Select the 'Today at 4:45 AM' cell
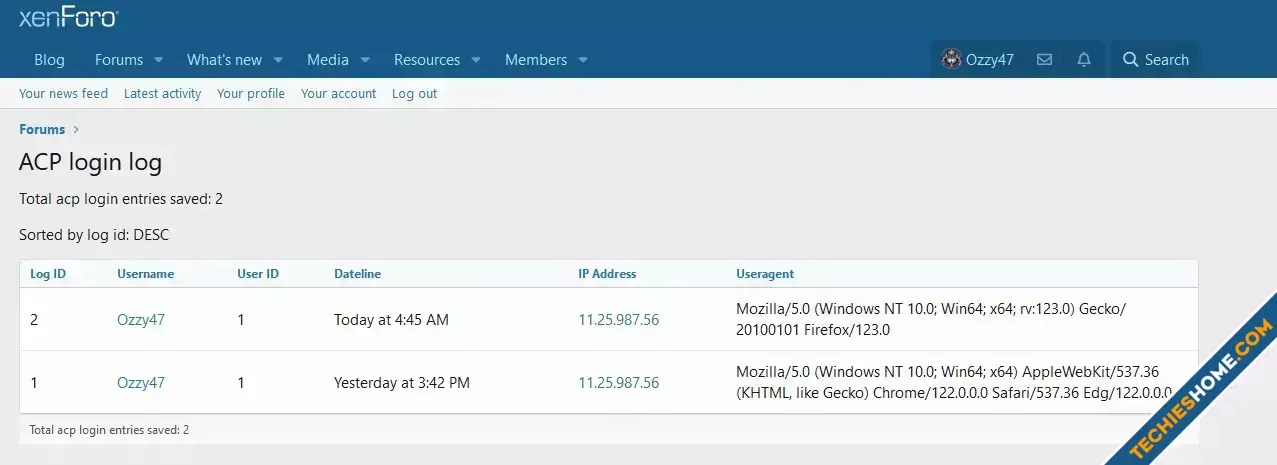Image resolution: width=1277 pixels, height=465 pixels. 391,320
